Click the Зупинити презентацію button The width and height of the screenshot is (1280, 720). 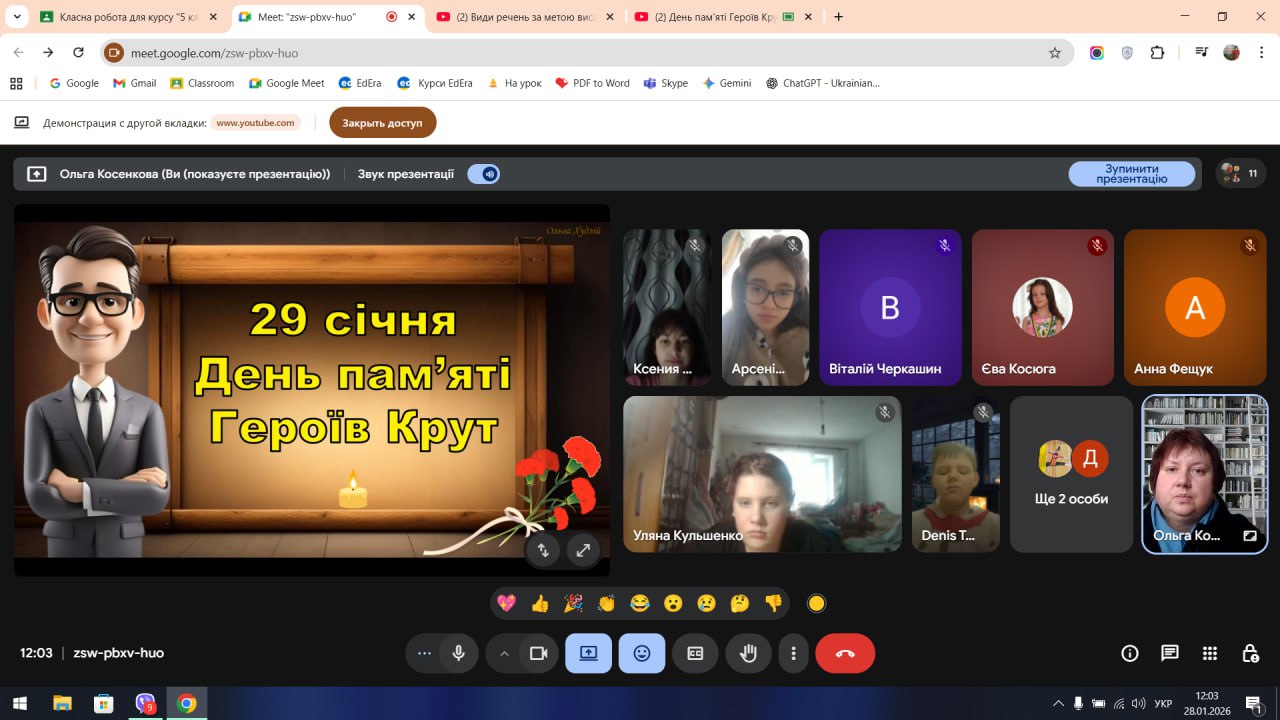[x=1131, y=174]
